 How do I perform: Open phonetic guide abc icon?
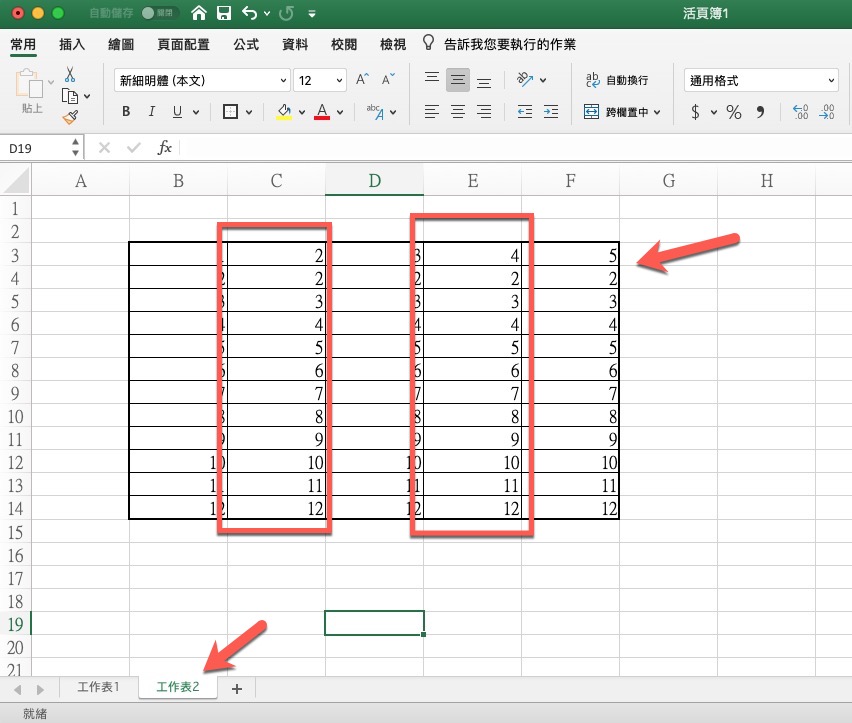(375, 112)
